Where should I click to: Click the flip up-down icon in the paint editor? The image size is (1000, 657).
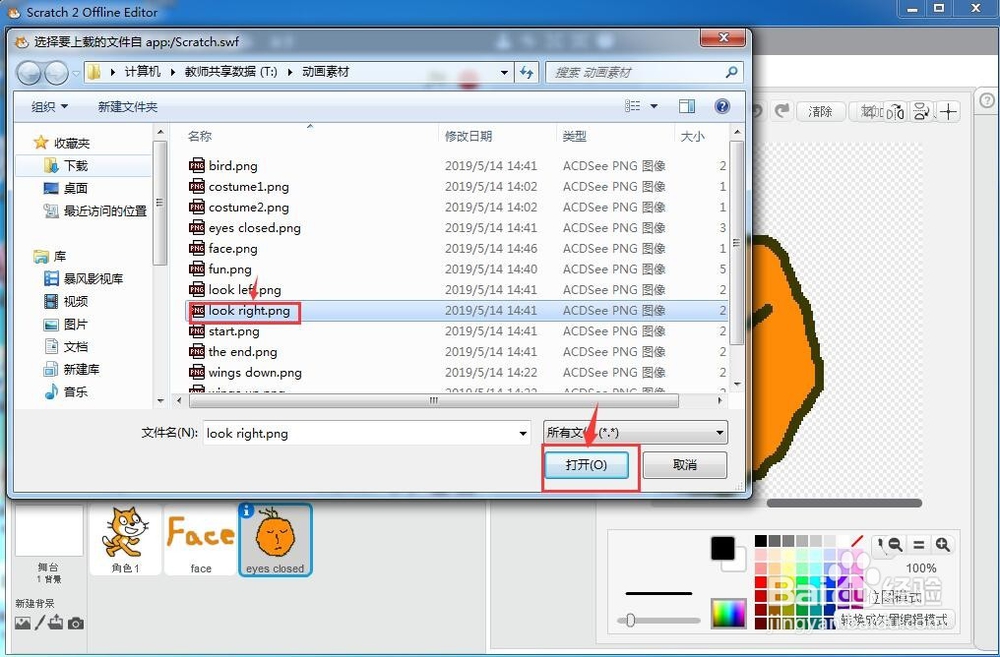[x=921, y=112]
